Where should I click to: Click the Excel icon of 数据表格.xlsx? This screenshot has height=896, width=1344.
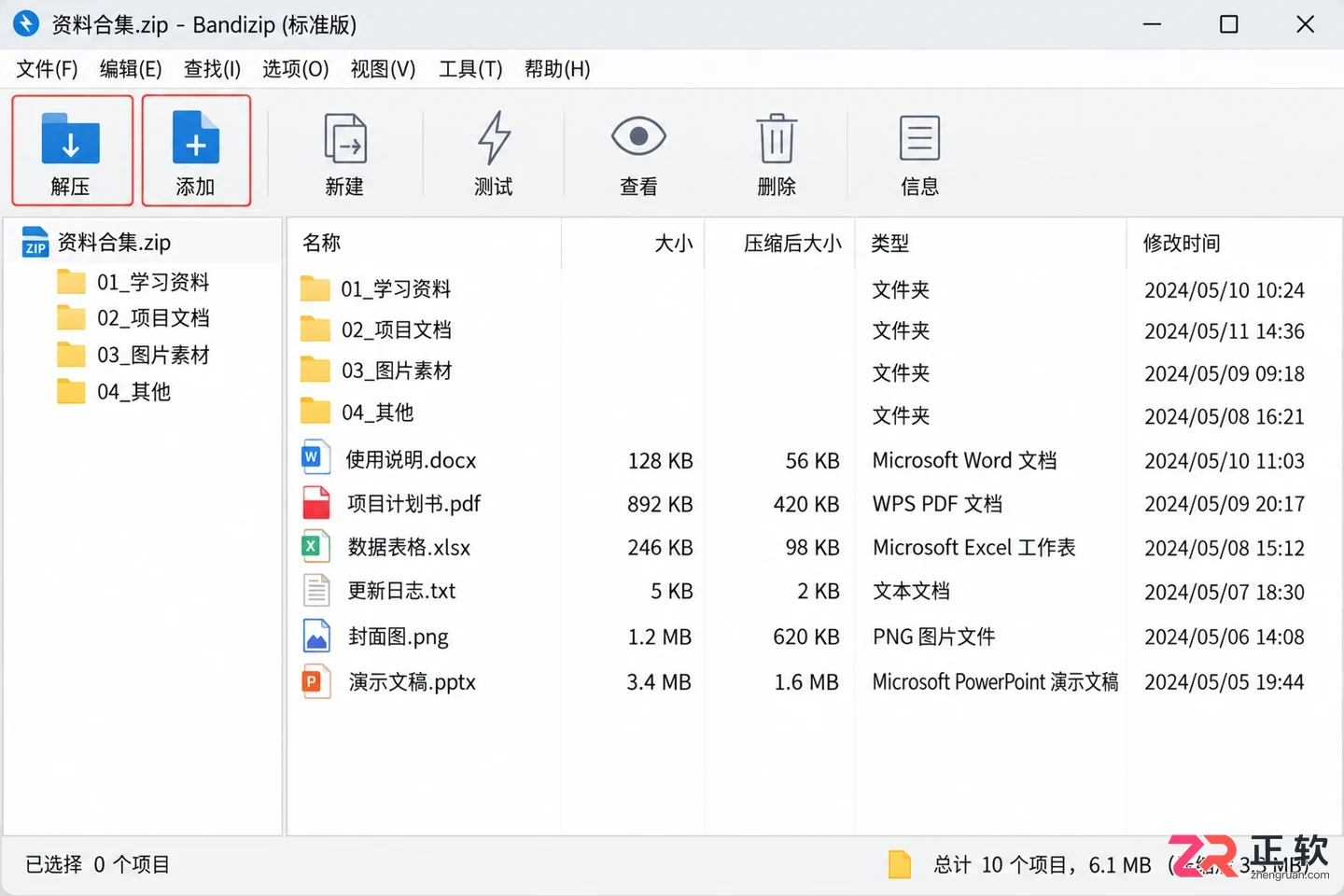tap(315, 546)
